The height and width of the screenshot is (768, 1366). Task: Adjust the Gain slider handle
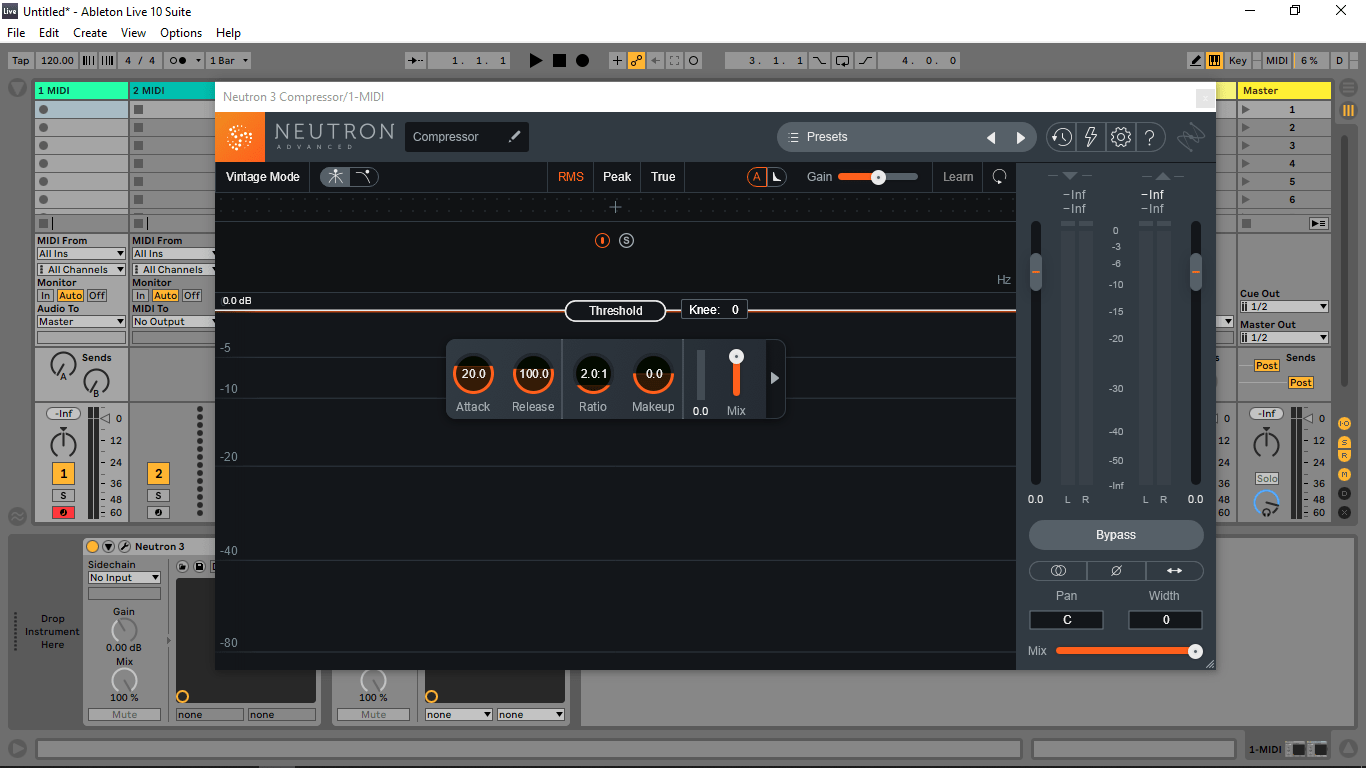(878, 177)
